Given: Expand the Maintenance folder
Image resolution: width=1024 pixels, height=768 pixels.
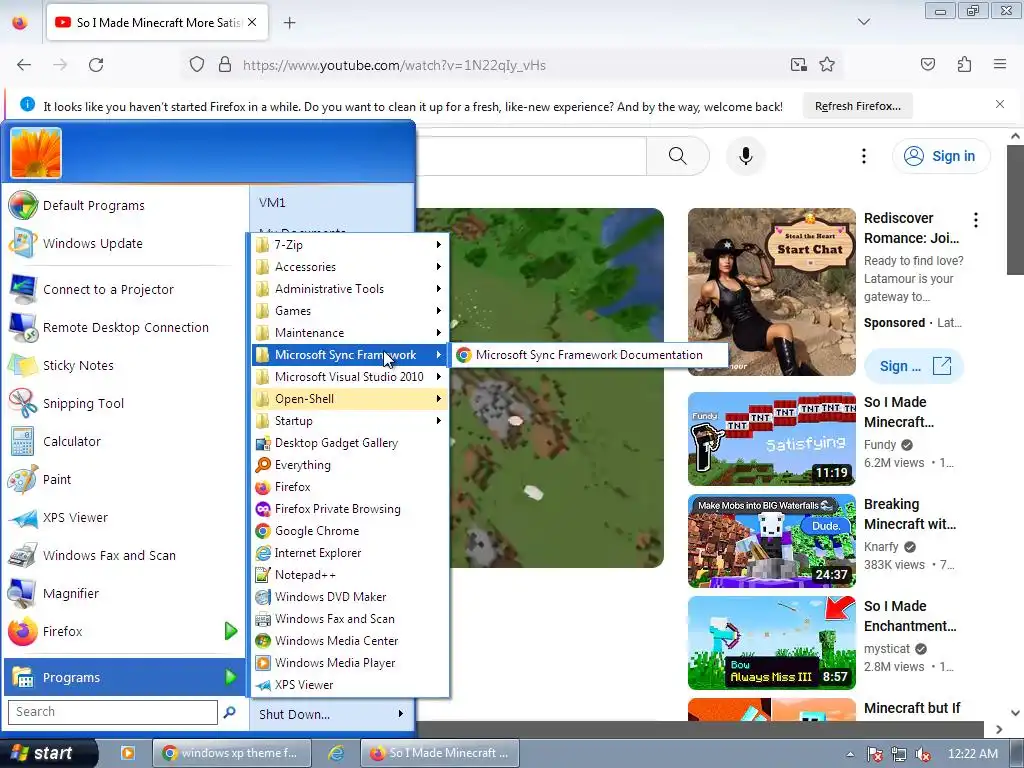Looking at the screenshot, I should click(350, 333).
